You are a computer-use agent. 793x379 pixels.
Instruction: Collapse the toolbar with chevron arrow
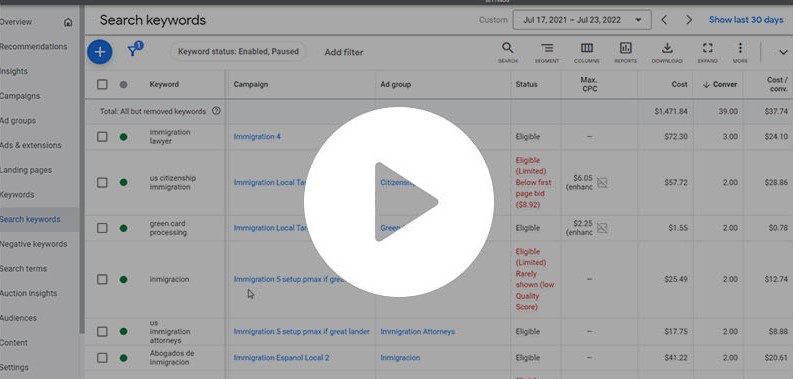click(783, 52)
